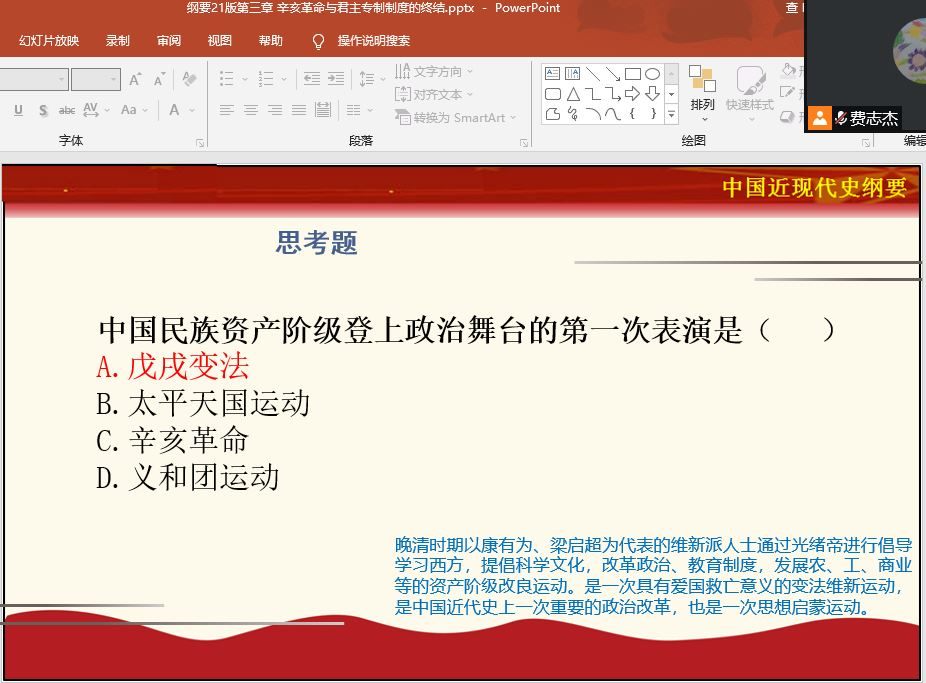Toggle underline formatting

pyautogui.click(x=18, y=110)
